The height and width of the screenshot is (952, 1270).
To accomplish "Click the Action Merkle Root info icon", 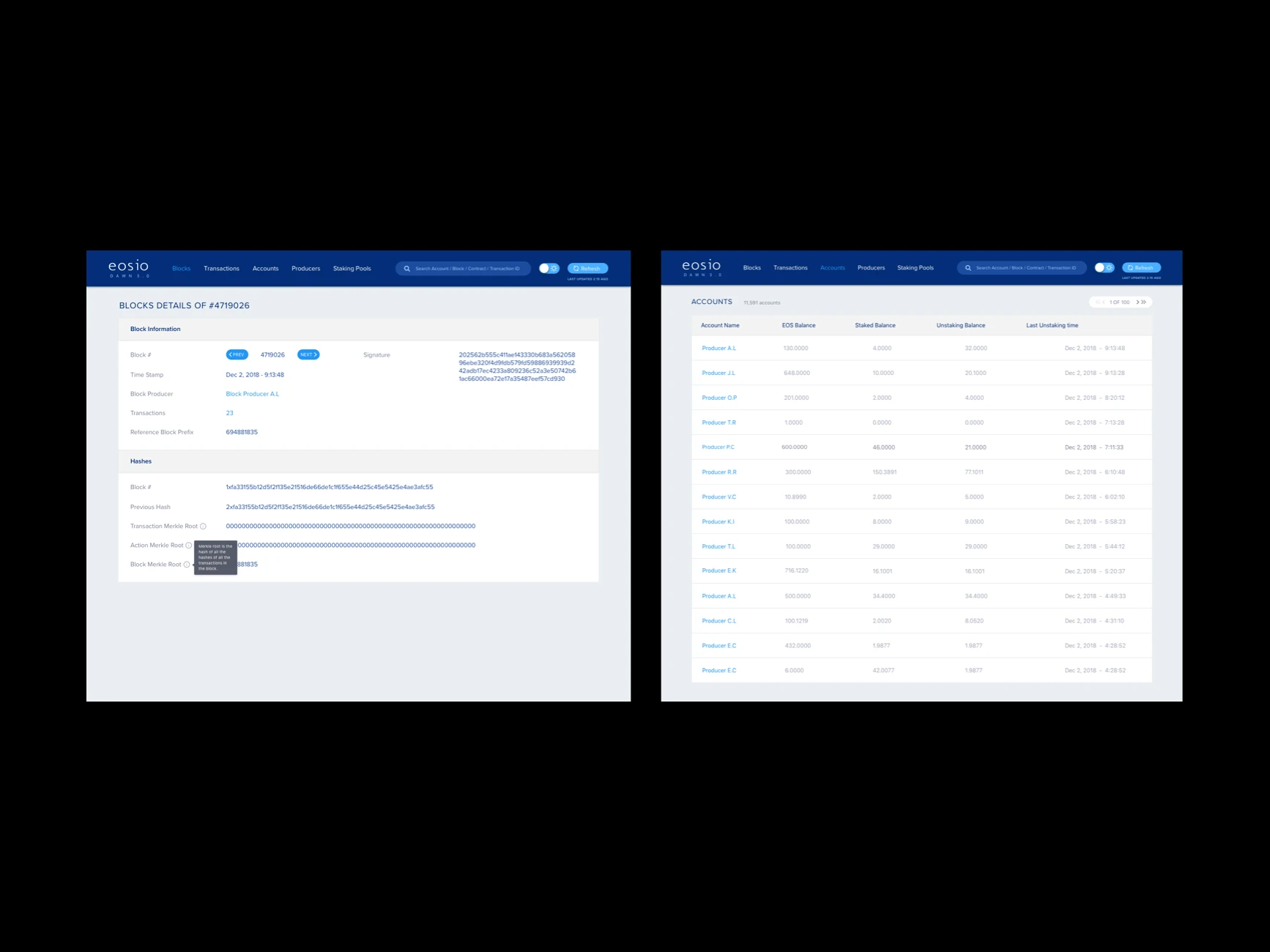I will (189, 546).
